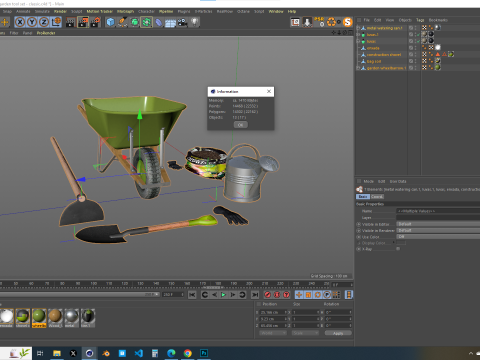Switch to Basic attribute tab
Screen dimensions: 480x360
pyautogui.click(x=363, y=197)
